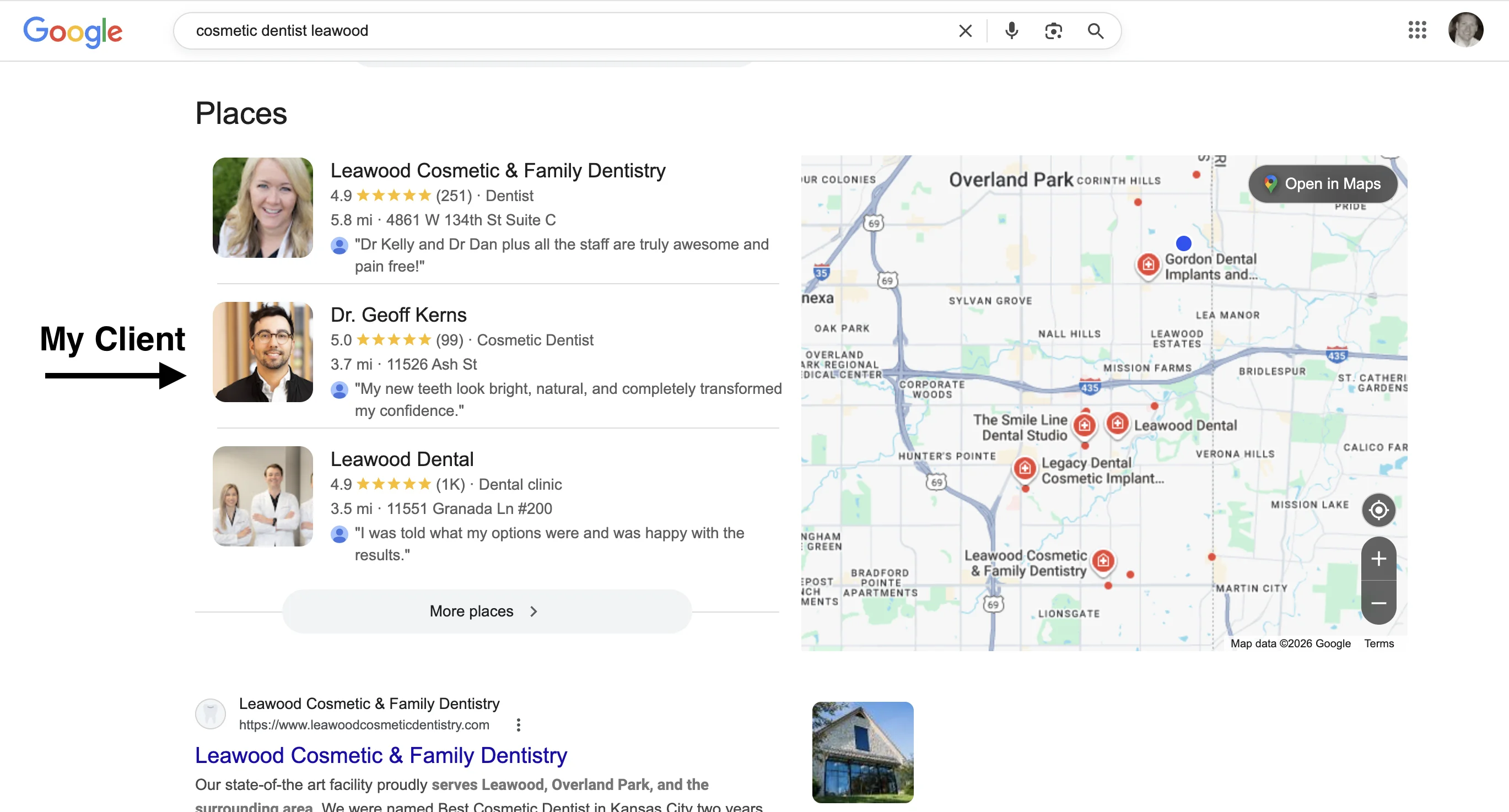1509x812 pixels.
Task: Click Open in Maps
Action: (x=1323, y=184)
